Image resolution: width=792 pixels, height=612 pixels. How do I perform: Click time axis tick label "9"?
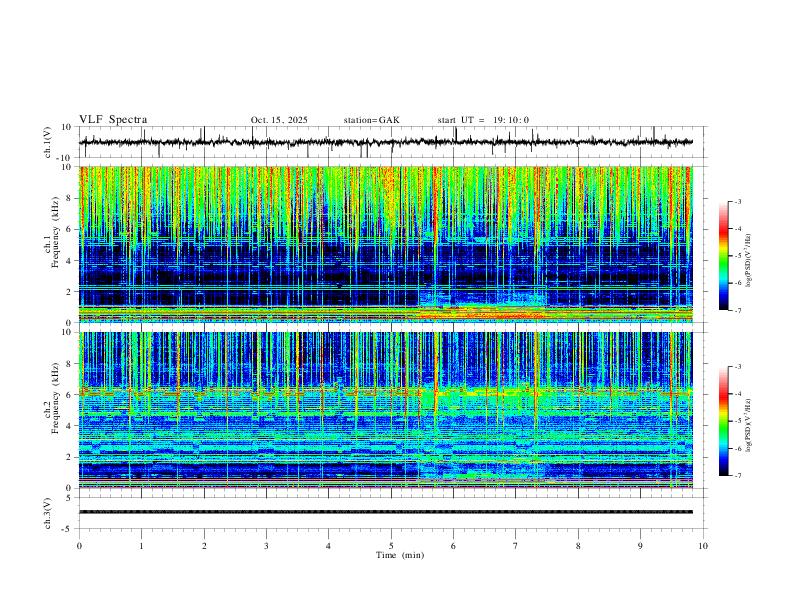click(x=640, y=546)
